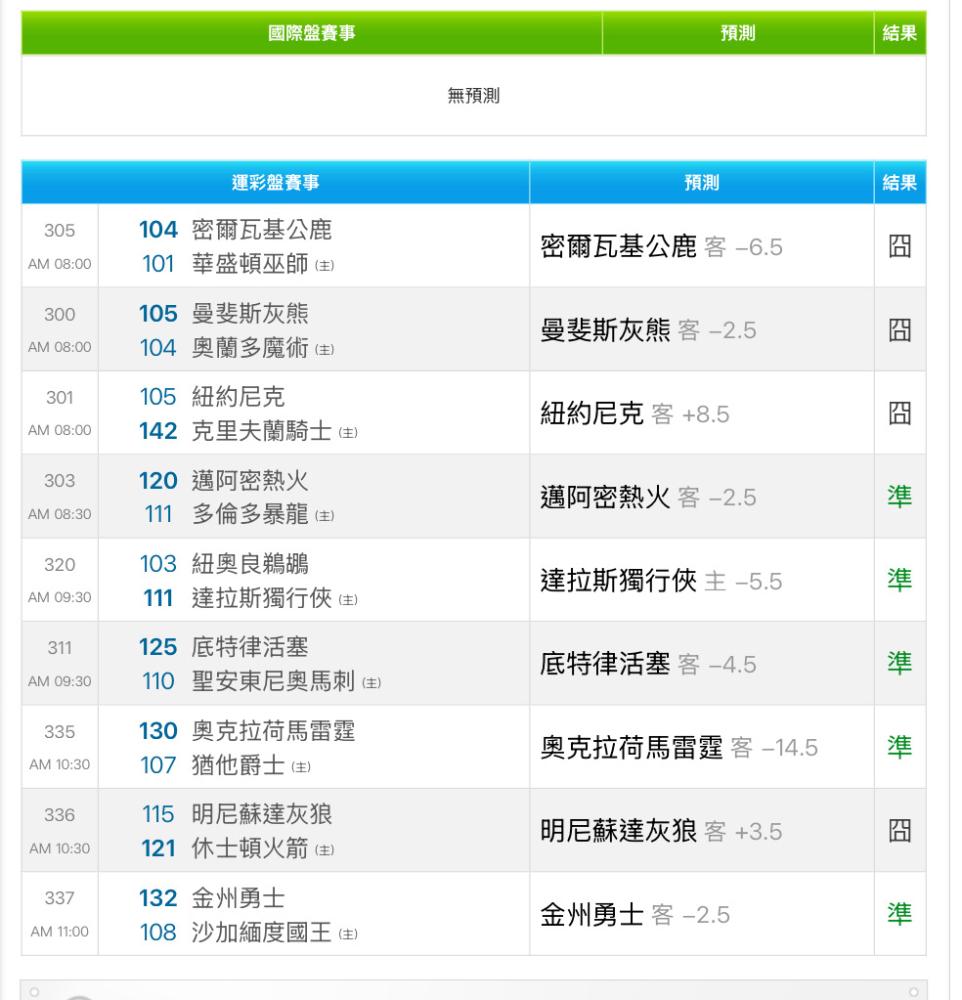Click prediction 曼斐斯灰熊 客 -2.5
Screen dimensions: 962x1000
click(x=648, y=330)
